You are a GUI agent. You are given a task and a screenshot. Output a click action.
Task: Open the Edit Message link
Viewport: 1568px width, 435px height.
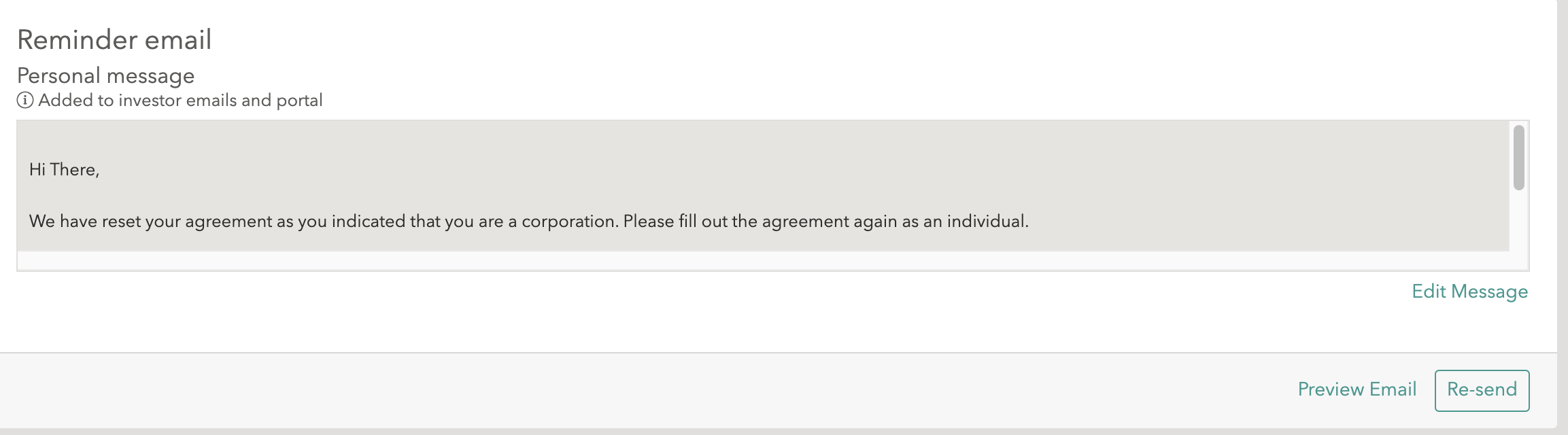coord(1469,292)
